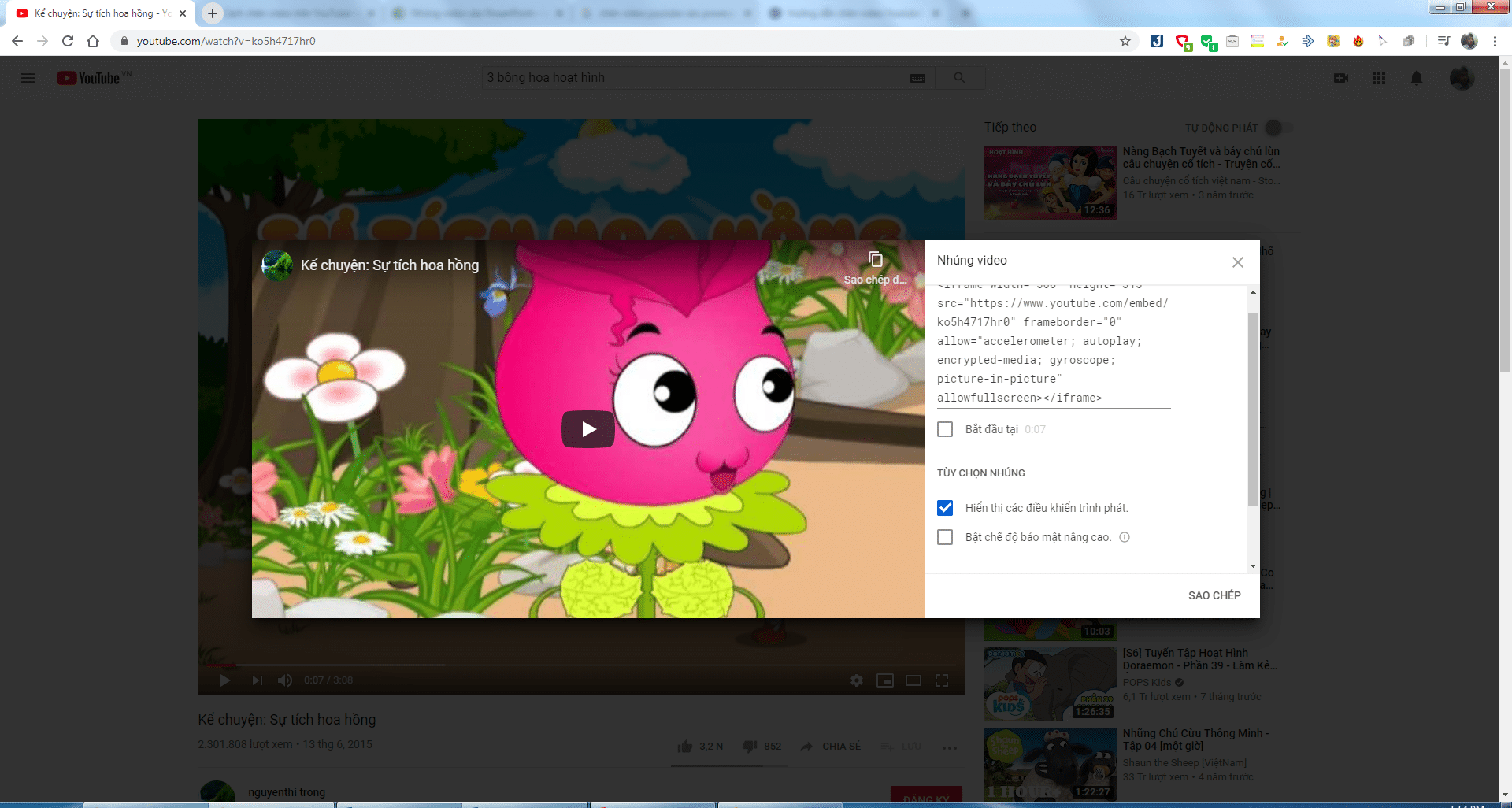1512x808 pixels.
Task: Click the red shield extension icon
Action: tap(1182, 41)
